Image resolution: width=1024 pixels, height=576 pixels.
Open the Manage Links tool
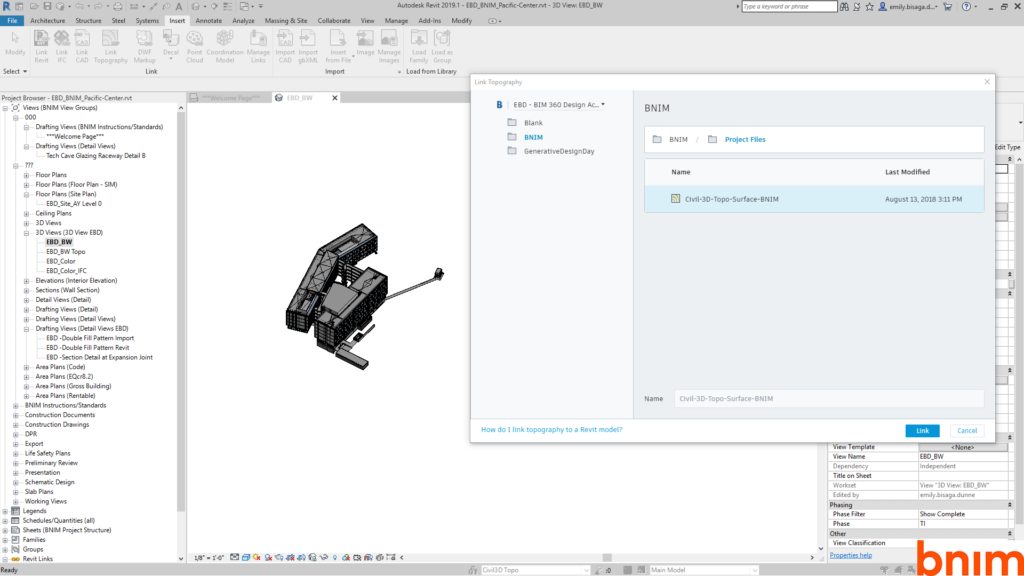pos(258,43)
